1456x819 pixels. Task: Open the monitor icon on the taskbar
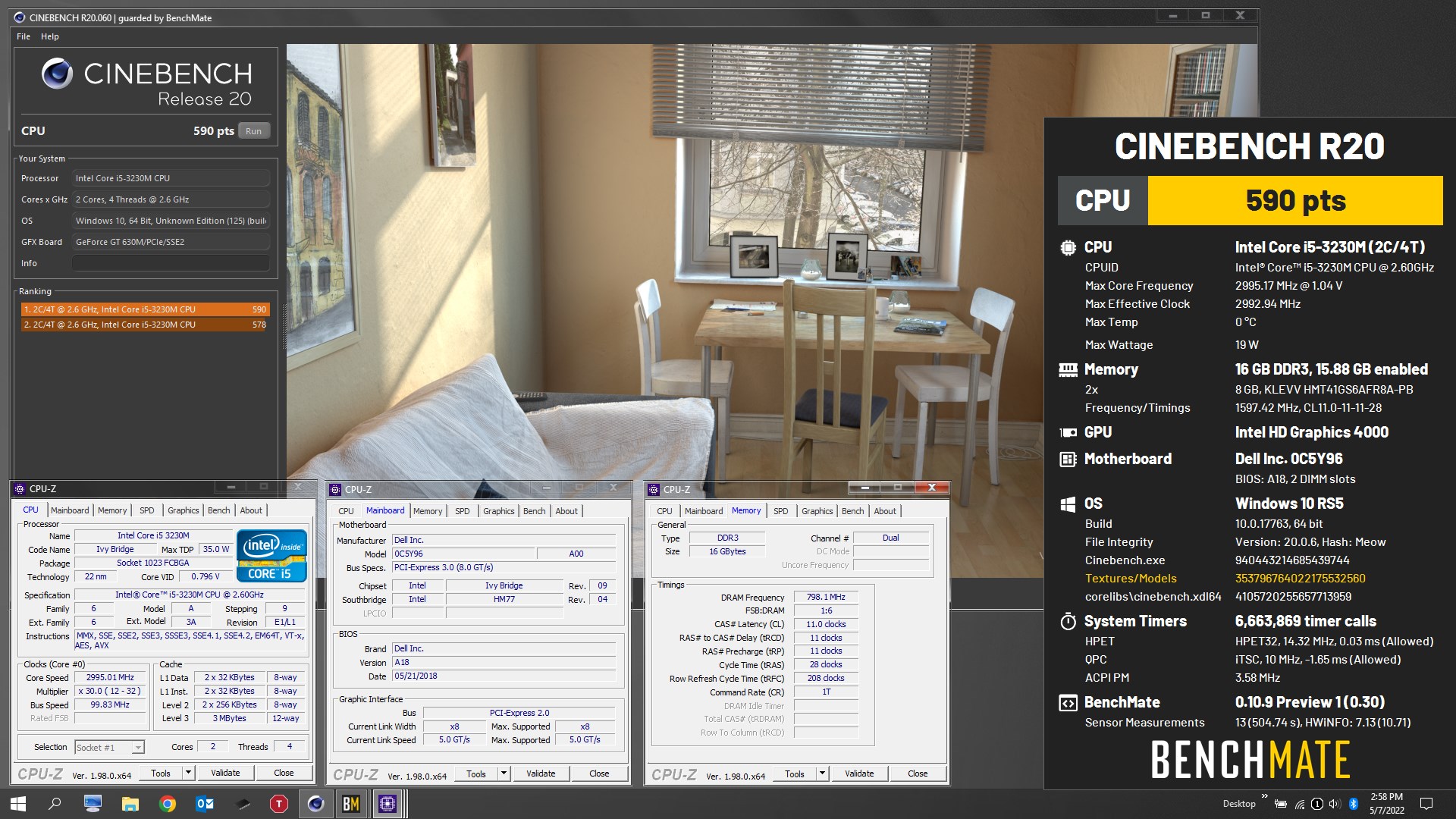click(x=93, y=804)
